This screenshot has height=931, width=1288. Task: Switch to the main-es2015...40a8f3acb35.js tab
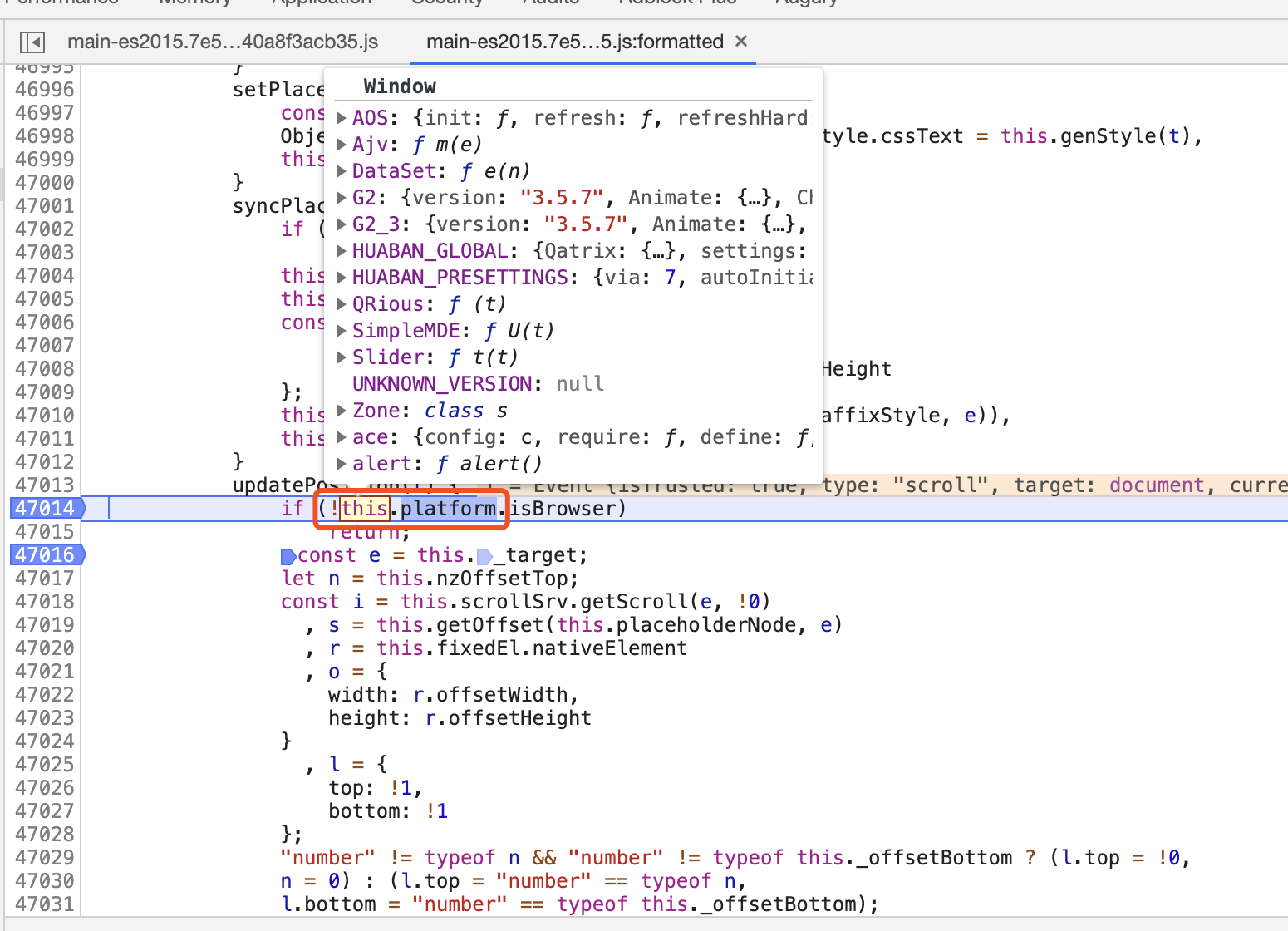[223, 41]
